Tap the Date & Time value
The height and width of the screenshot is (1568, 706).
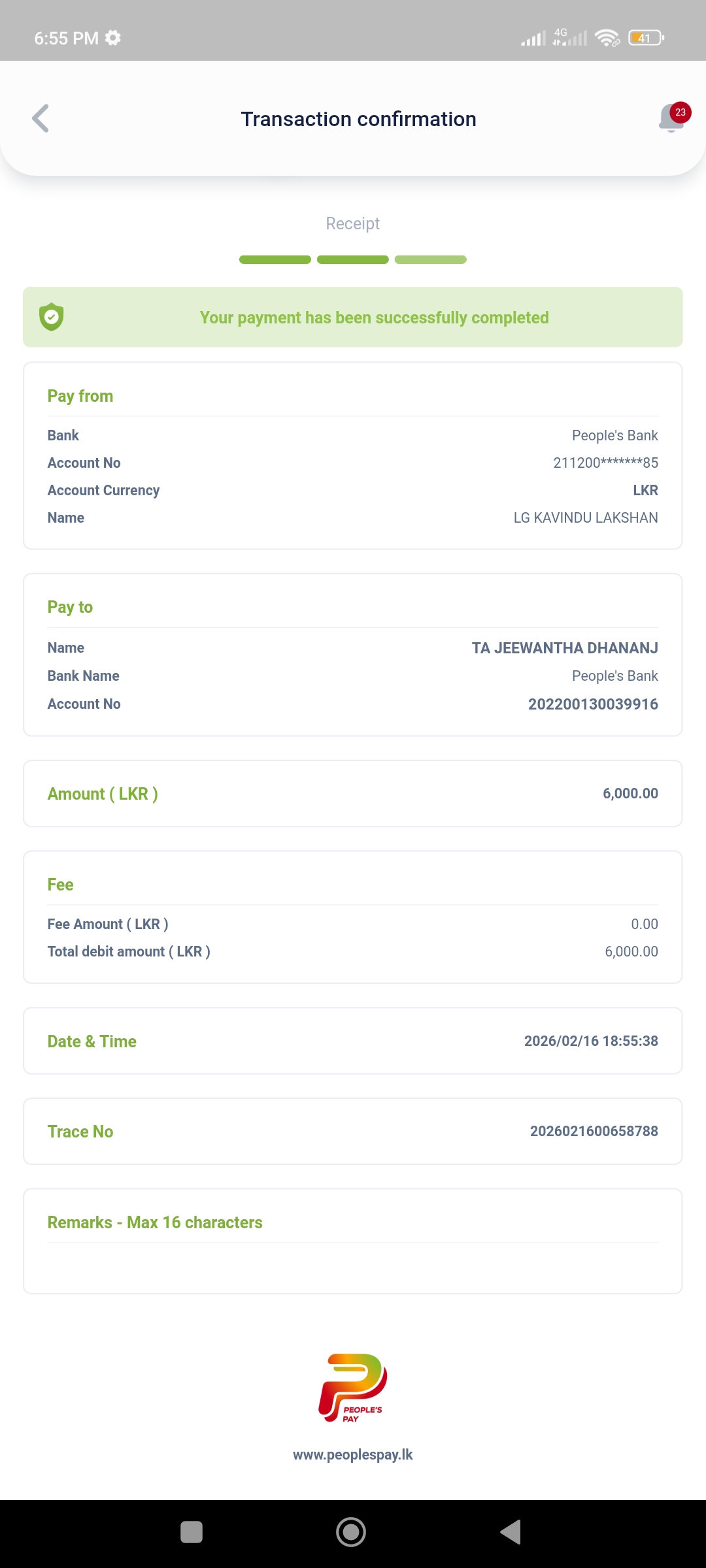pos(591,1041)
